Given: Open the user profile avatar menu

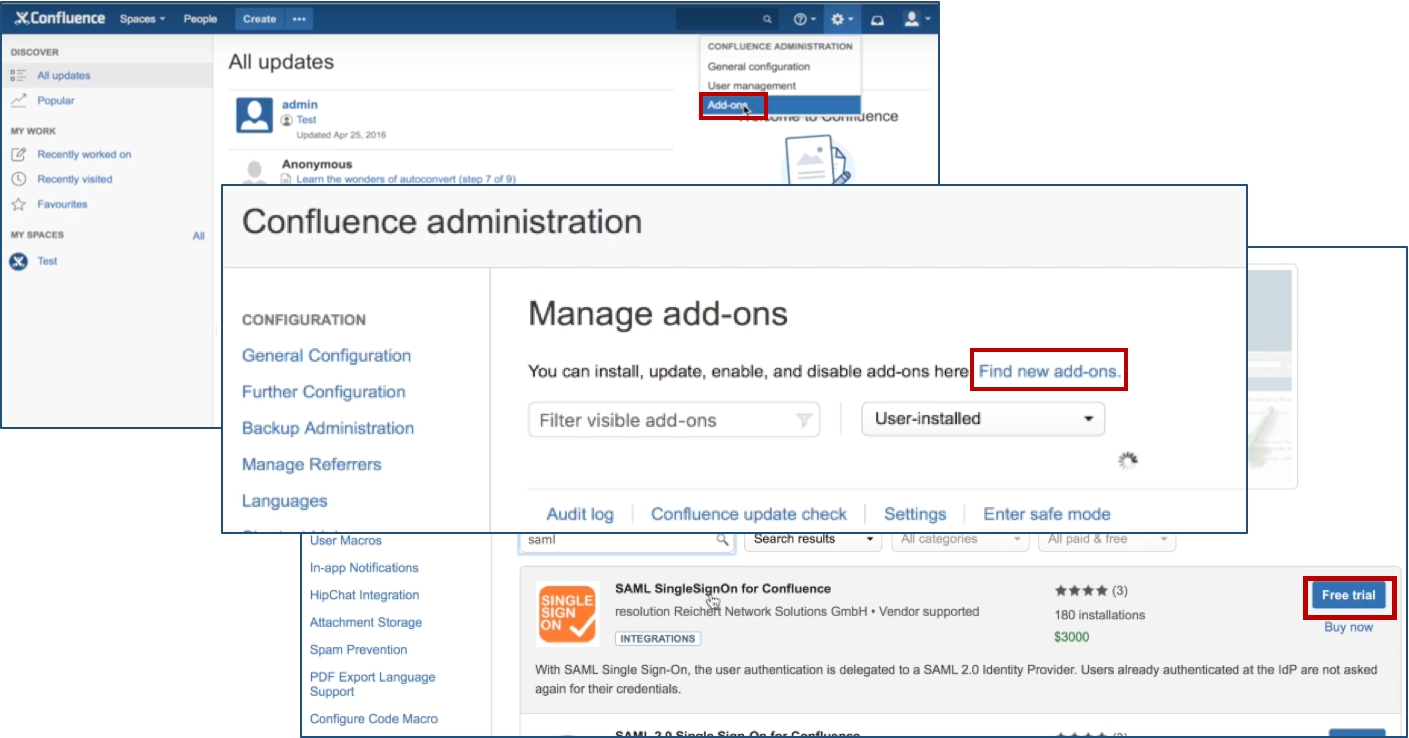Looking at the screenshot, I should tap(915, 19).
